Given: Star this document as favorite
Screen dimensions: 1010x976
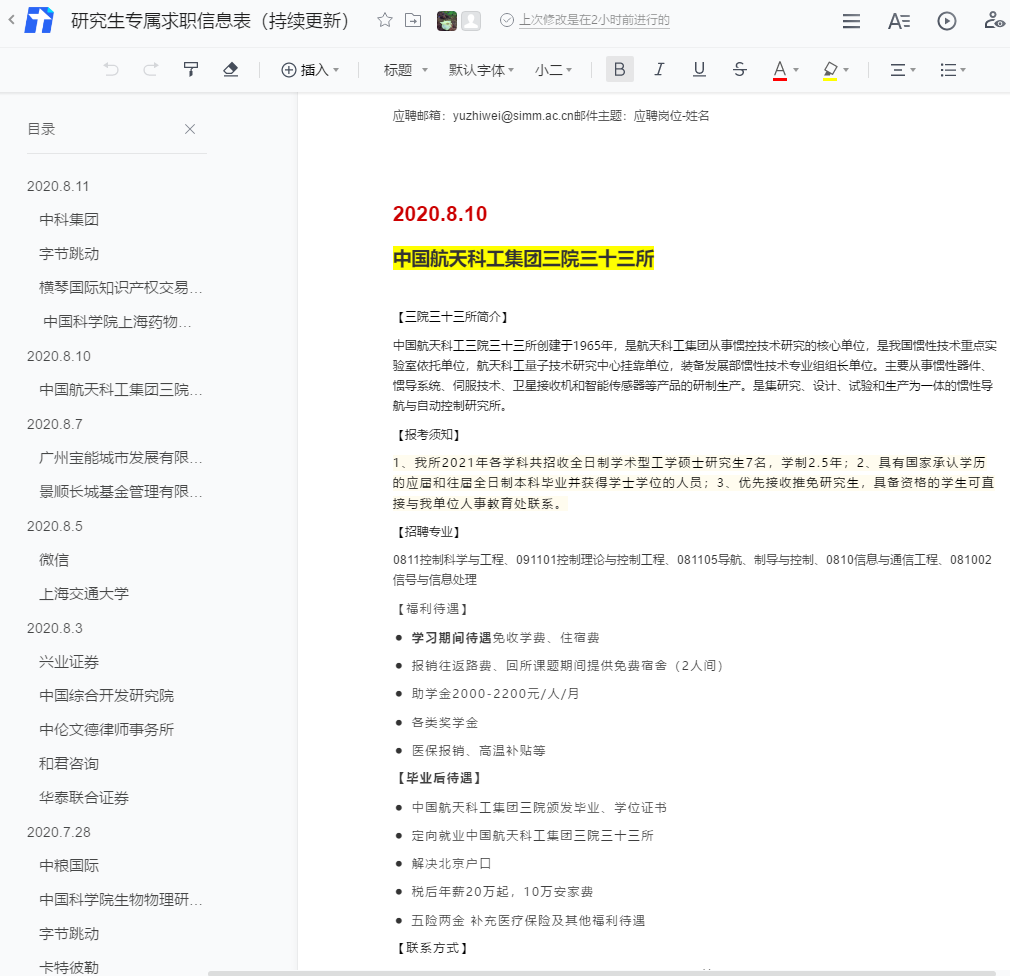Looking at the screenshot, I should point(385,20).
